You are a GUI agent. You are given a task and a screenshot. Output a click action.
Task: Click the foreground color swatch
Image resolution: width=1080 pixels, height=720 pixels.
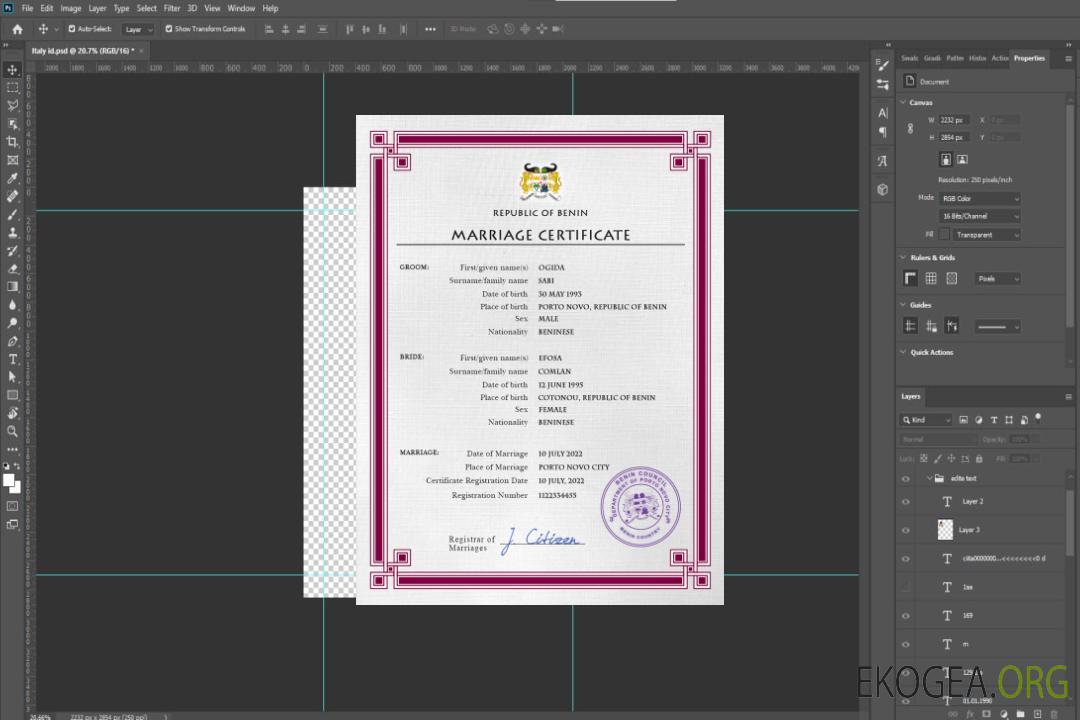[x=8, y=480]
